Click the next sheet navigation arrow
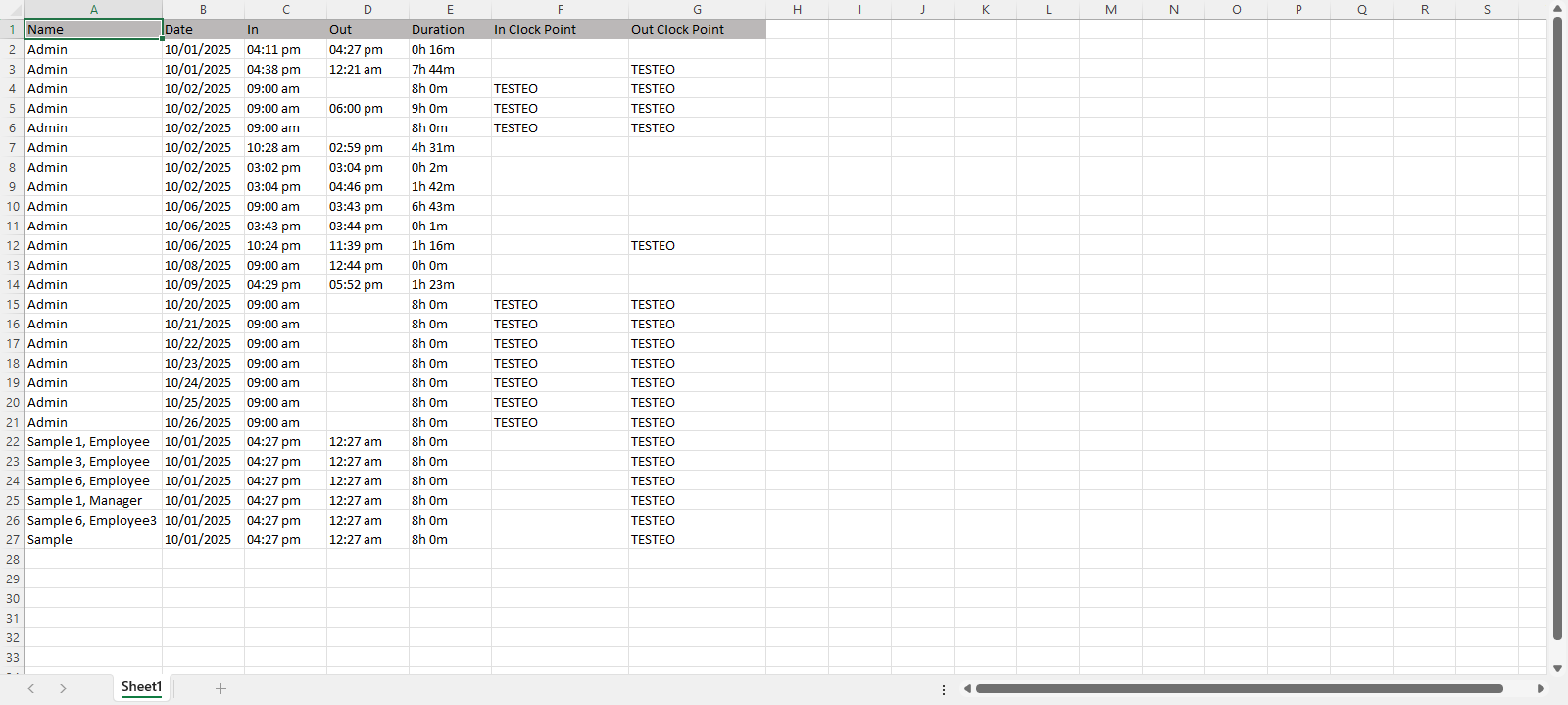The height and width of the screenshot is (705, 1568). (x=63, y=688)
